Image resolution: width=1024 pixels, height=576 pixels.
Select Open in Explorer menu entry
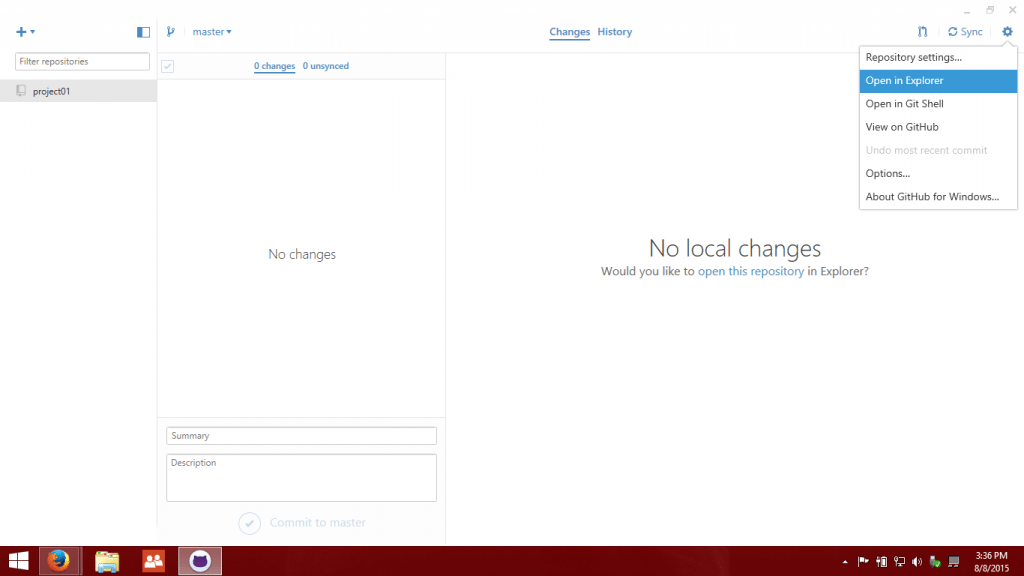tap(938, 81)
